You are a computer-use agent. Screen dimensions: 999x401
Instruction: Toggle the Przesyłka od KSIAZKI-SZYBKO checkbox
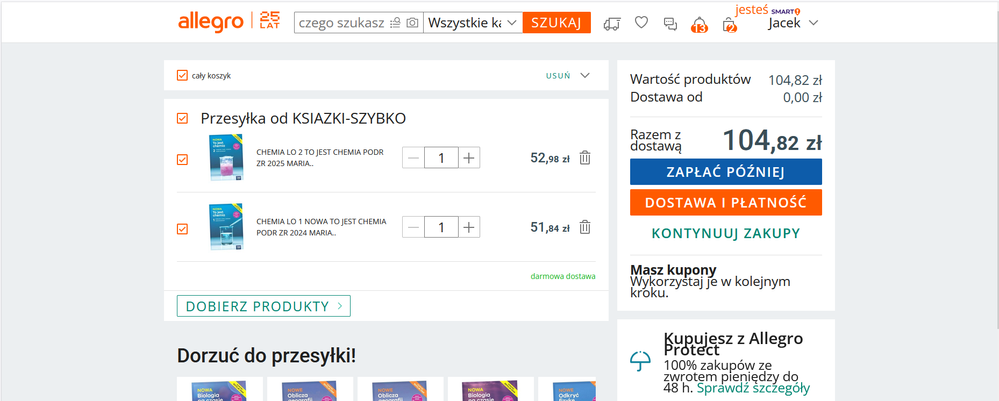coord(182,119)
